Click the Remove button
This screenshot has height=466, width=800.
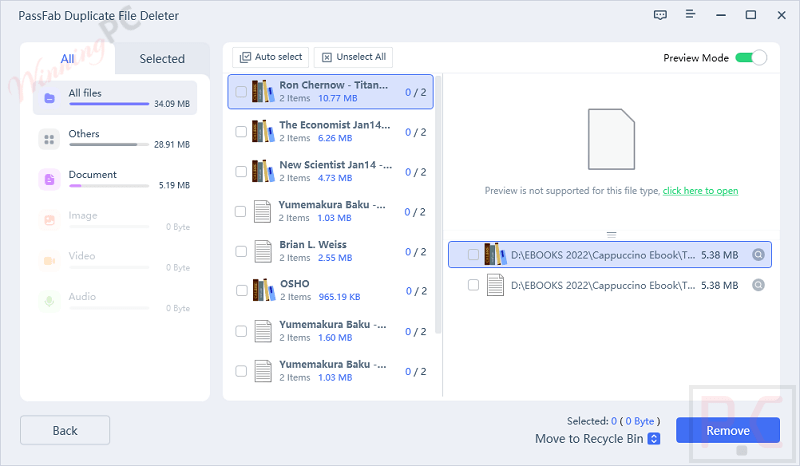(x=728, y=430)
